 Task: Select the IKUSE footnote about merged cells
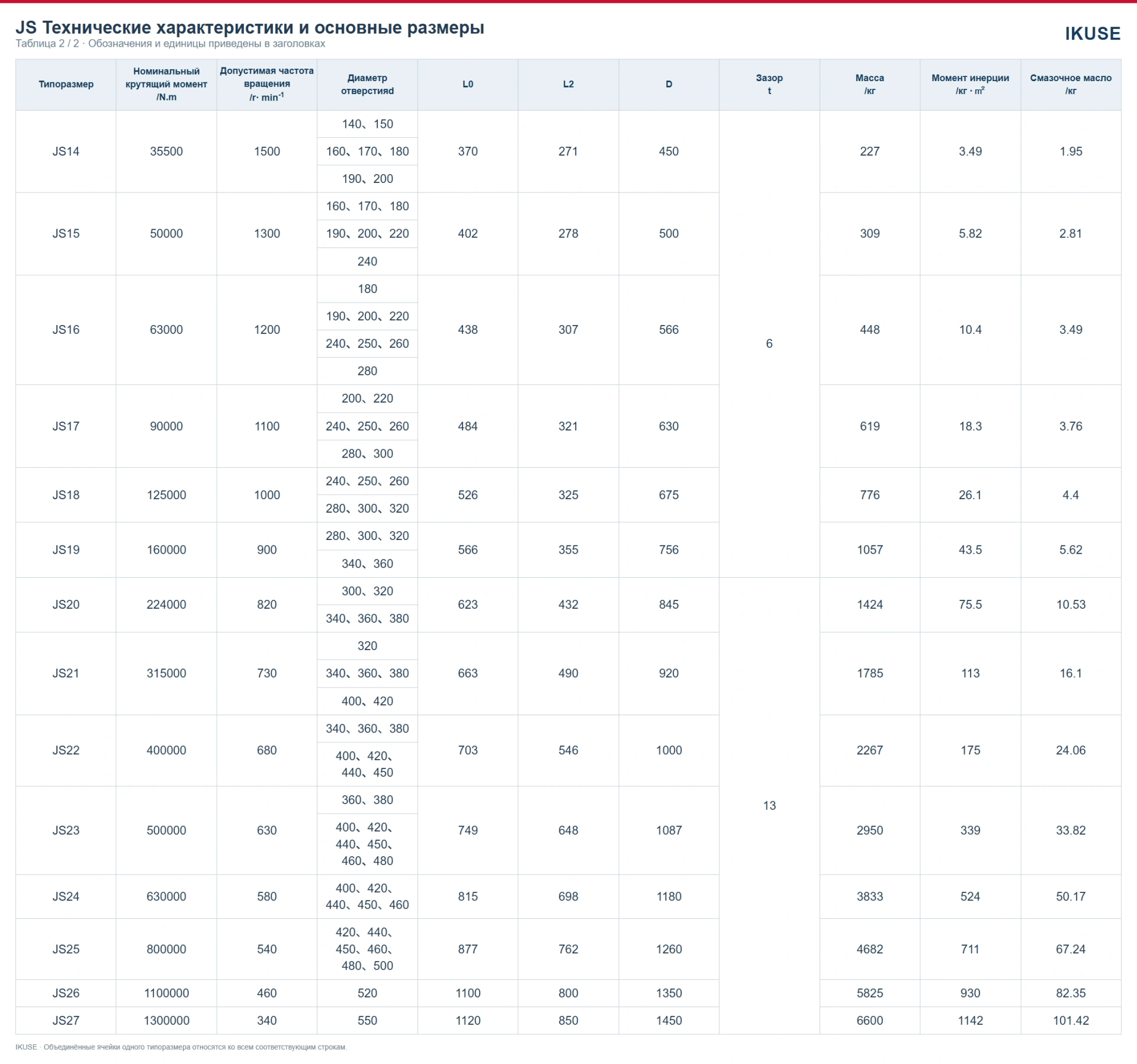coord(181,1047)
